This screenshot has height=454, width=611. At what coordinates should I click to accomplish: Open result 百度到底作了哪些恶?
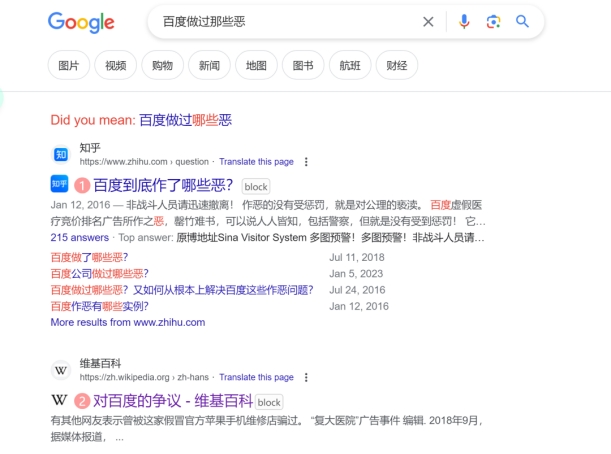(163, 185)
